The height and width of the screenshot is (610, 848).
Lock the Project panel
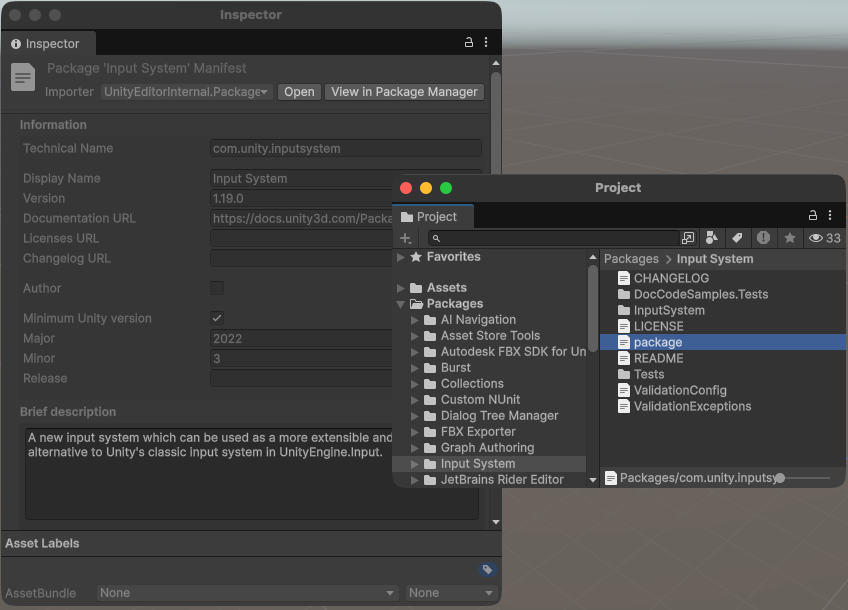pyautogui.click(x=812, y=215)
